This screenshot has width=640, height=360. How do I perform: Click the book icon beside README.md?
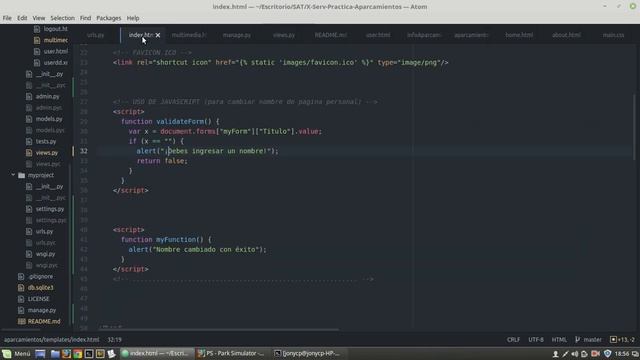[21, 322]
